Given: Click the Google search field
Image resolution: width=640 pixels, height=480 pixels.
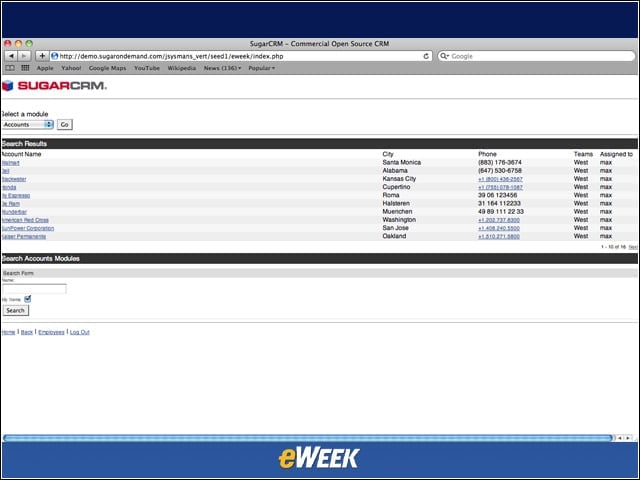Looking at the screenshot, I should click(536, 56).
